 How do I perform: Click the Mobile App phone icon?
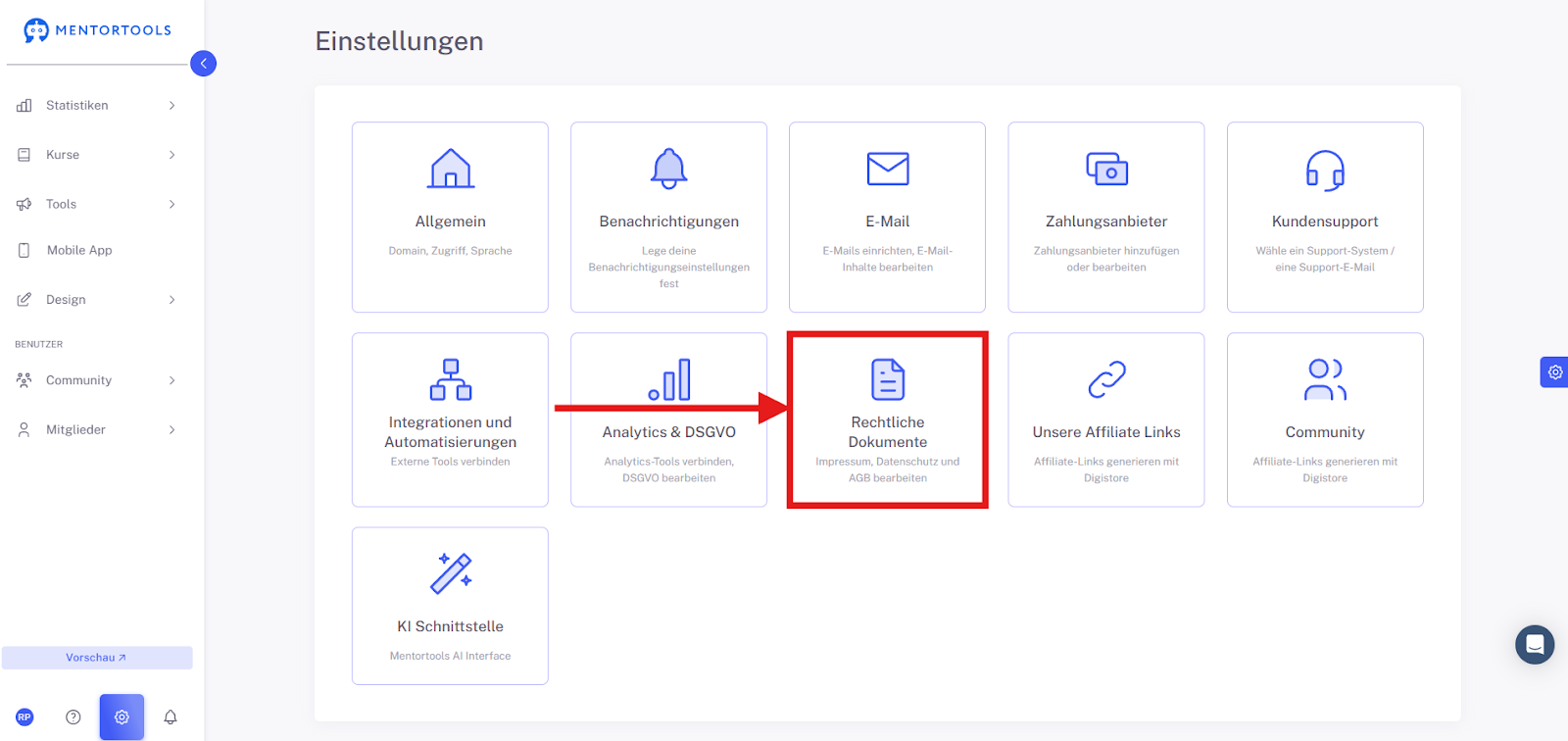[24, 251]
